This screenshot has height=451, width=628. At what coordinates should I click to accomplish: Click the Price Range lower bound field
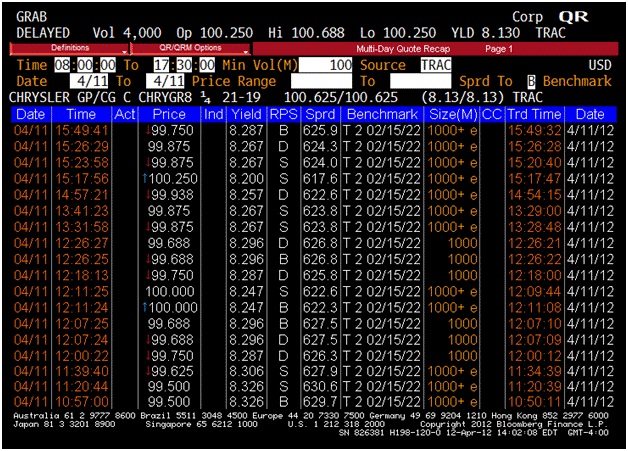321,81
